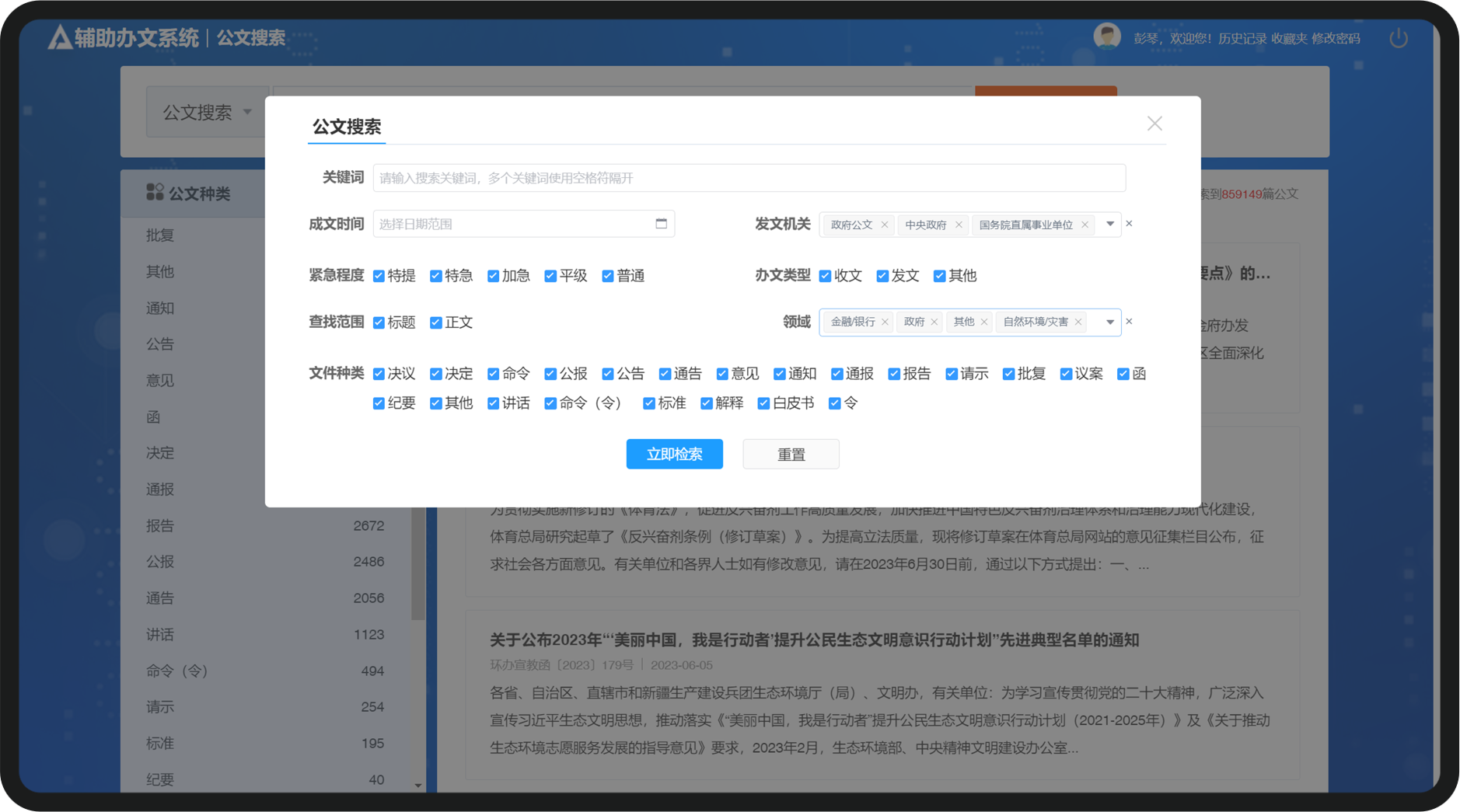Uncheck the 加急 urgency checkbox
Screen dimensions: 1460x812
click(494, 276)
